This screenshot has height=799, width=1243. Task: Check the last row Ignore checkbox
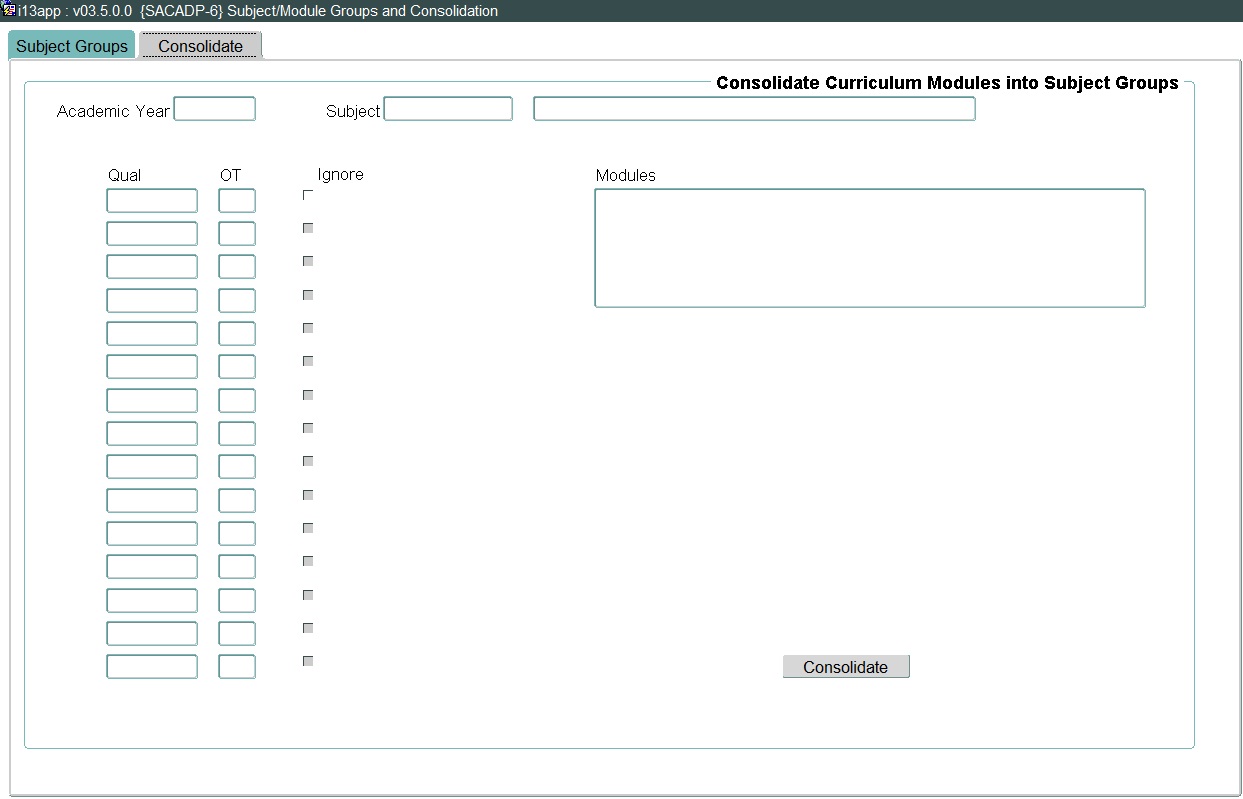pyautogui.click(x=308, y=661)
